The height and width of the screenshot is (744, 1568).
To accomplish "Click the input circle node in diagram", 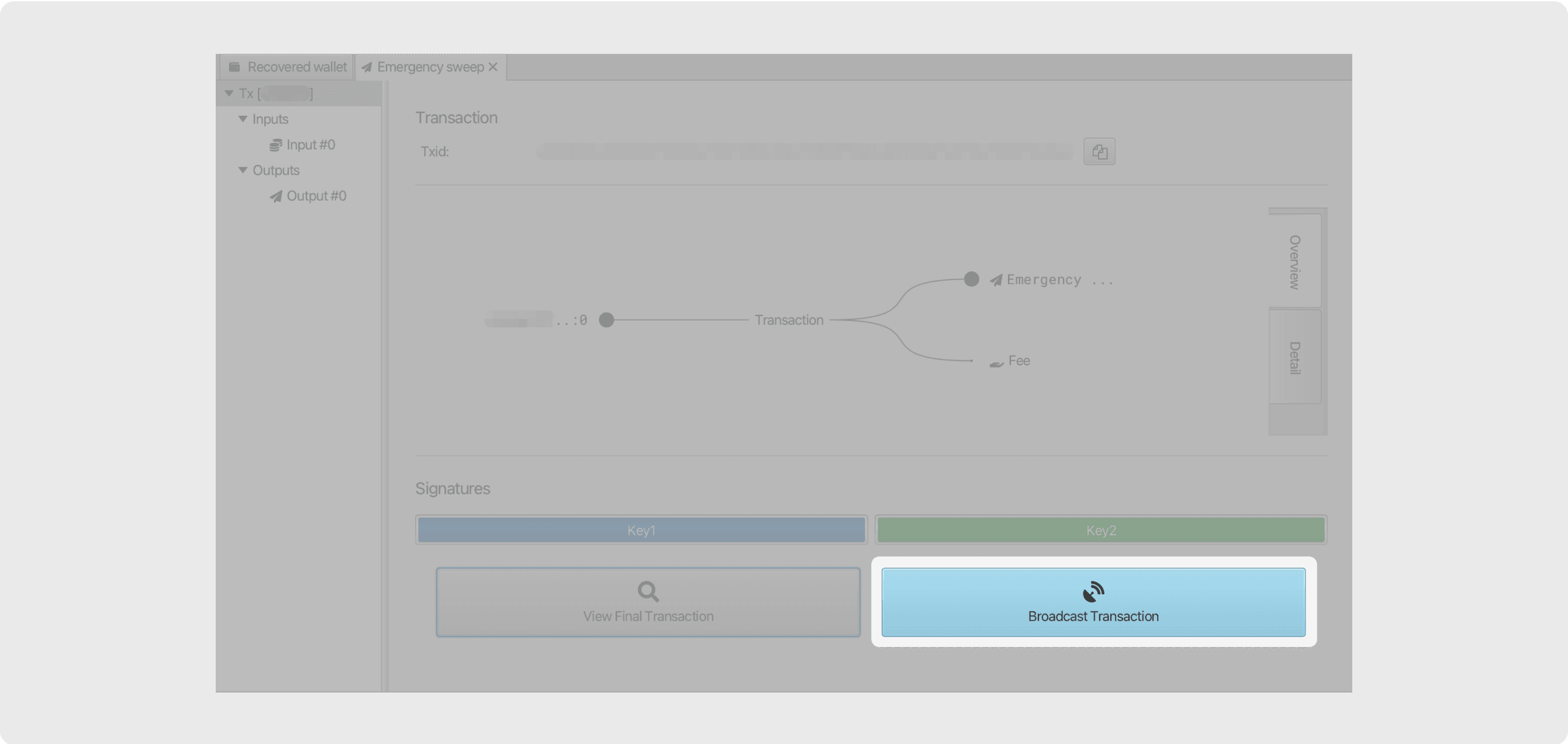I will coord(606,320).
